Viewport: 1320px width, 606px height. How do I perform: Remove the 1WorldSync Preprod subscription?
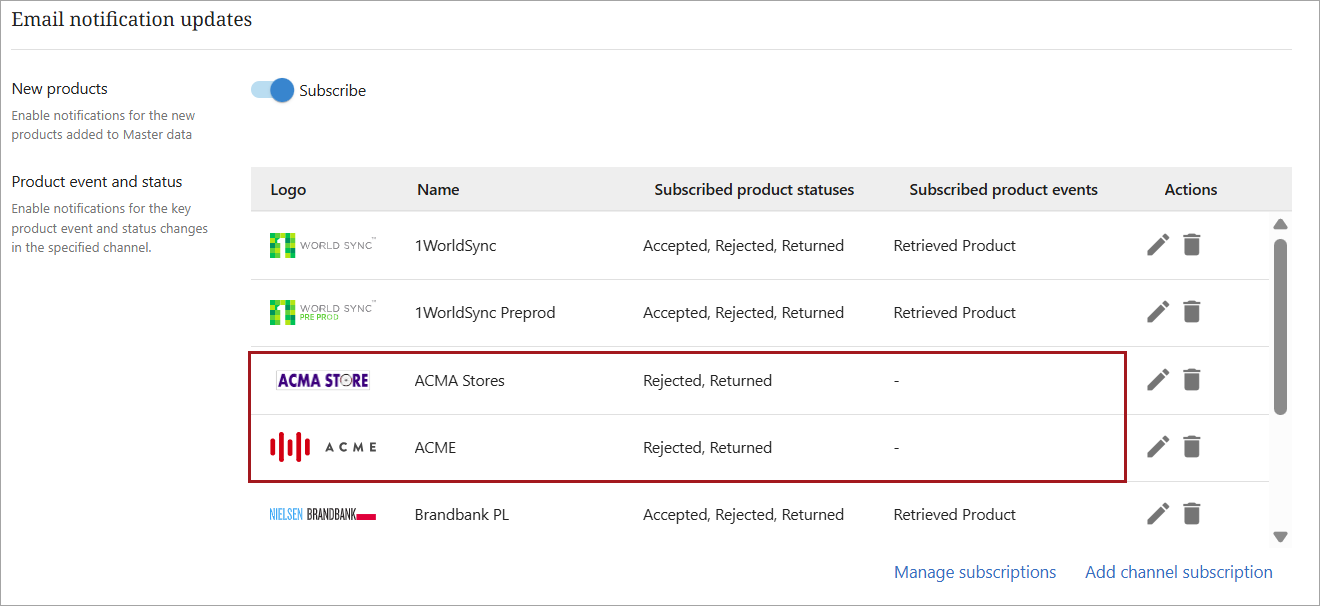click(x=1191, y=312)
